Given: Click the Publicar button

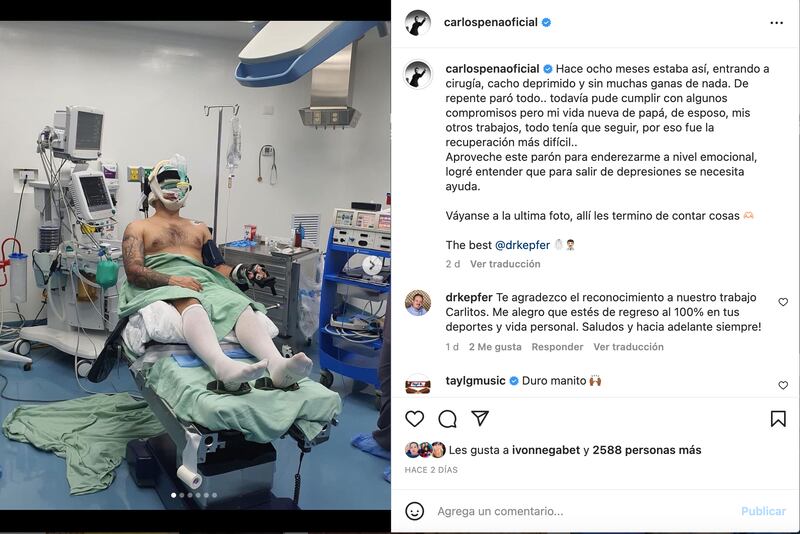Looking at the screenshot, I should 763,511.
